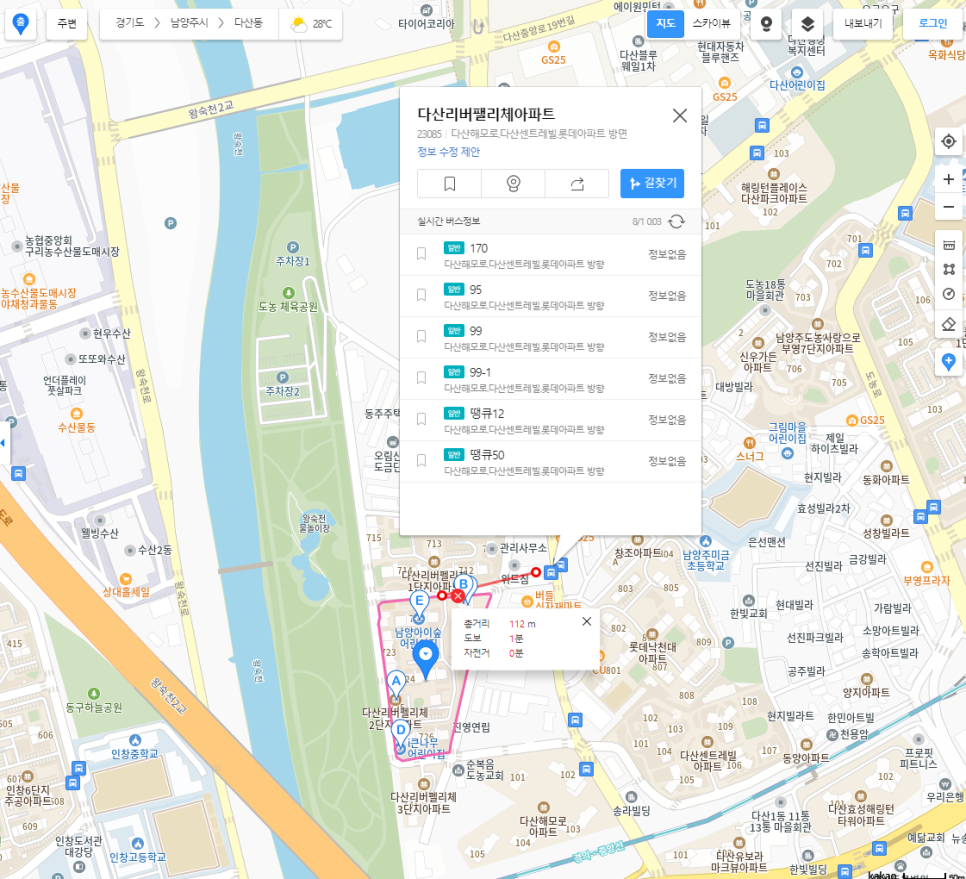
Task: Select the area measure tool
Action: click(949, 270)
